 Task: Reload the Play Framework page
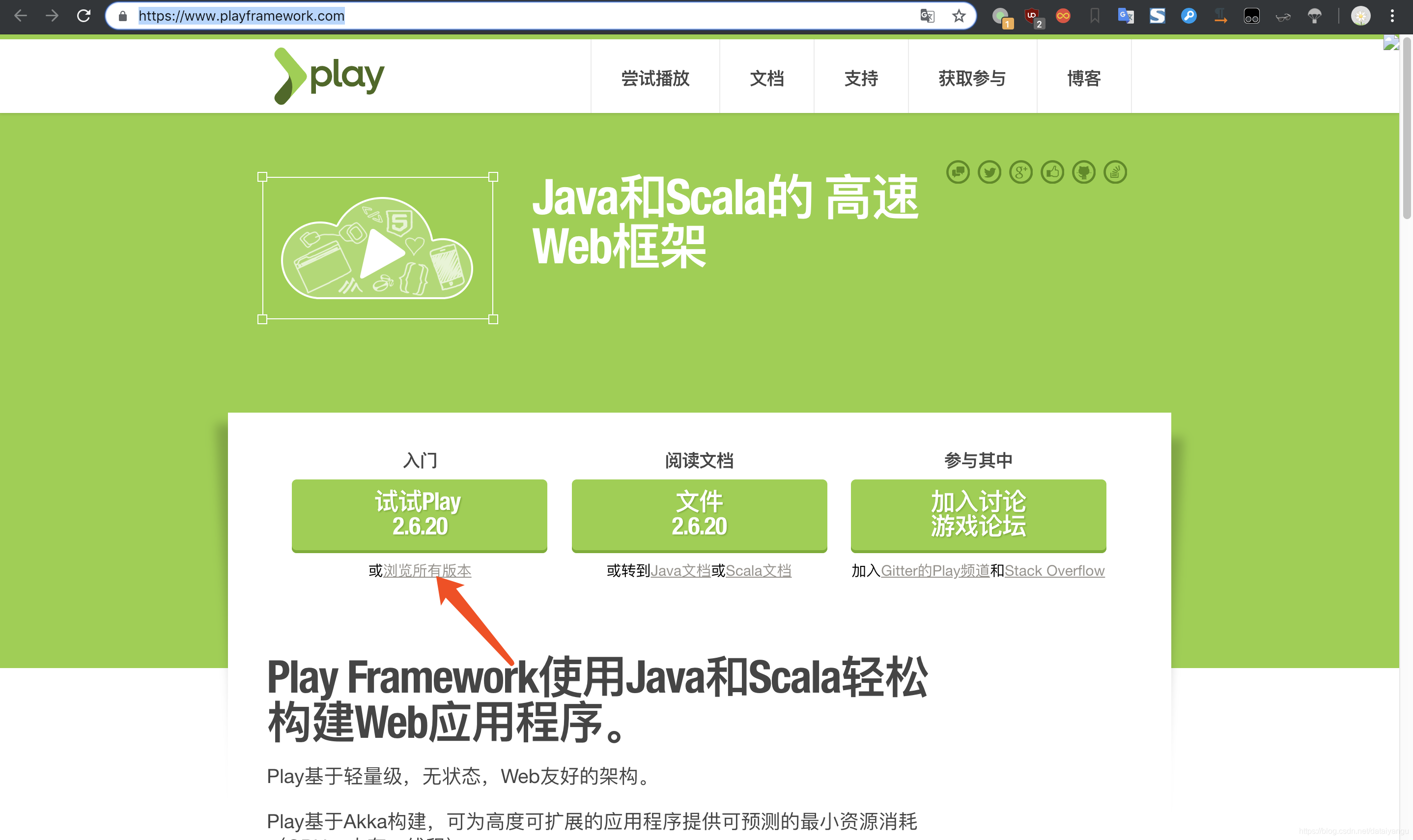(x=84, y=16)
